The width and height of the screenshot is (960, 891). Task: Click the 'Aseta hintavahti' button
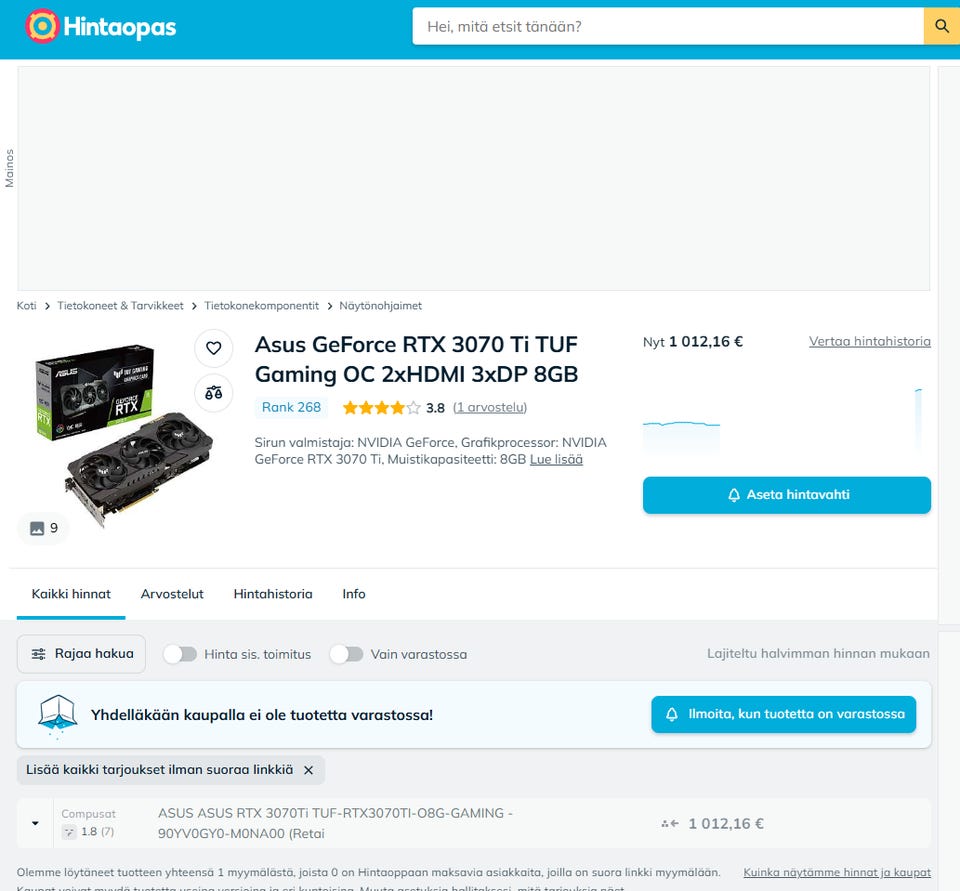(x=787, y=495)
